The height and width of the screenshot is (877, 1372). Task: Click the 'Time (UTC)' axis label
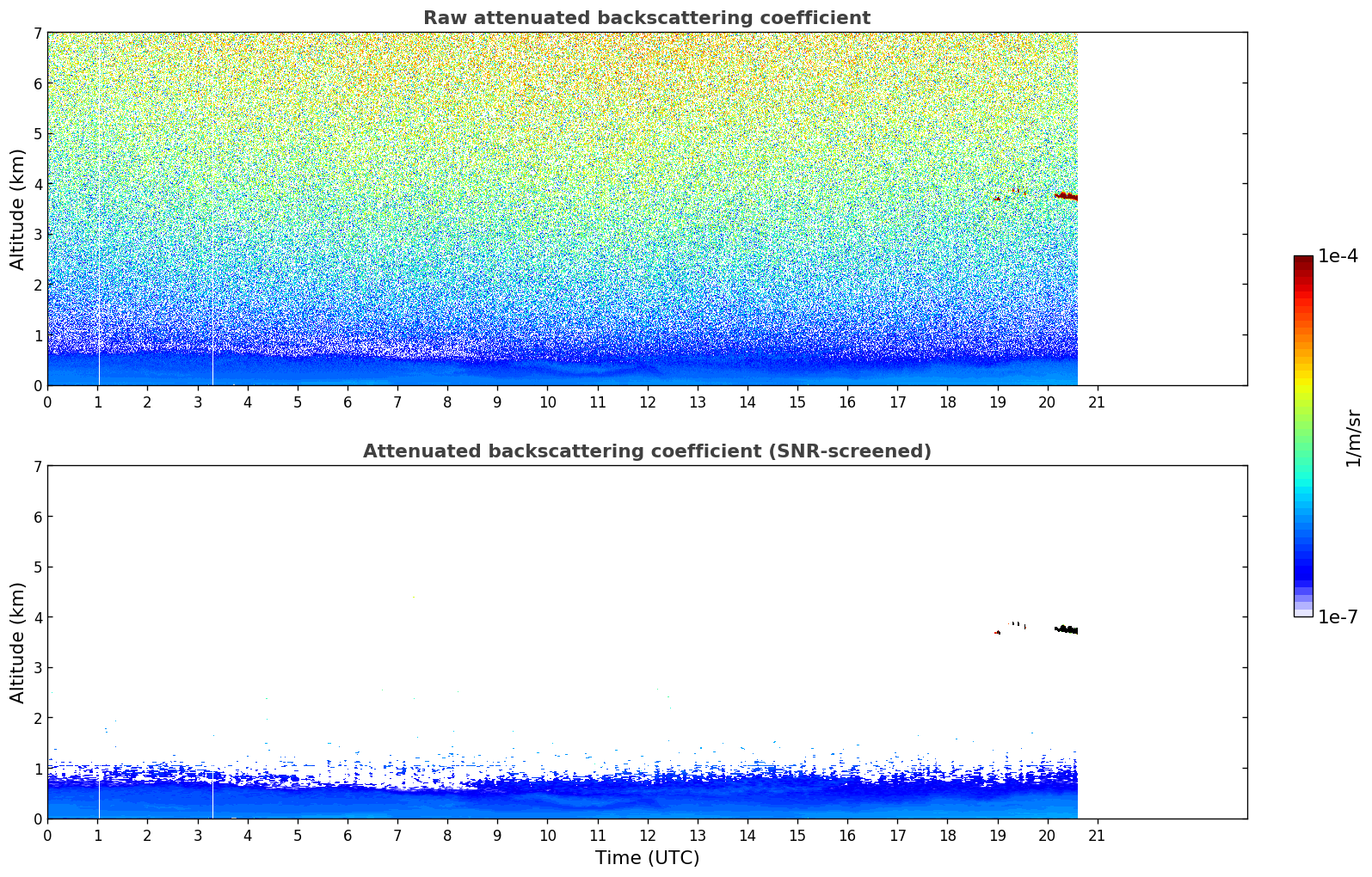pyautogui.click(x=647, y=858)
